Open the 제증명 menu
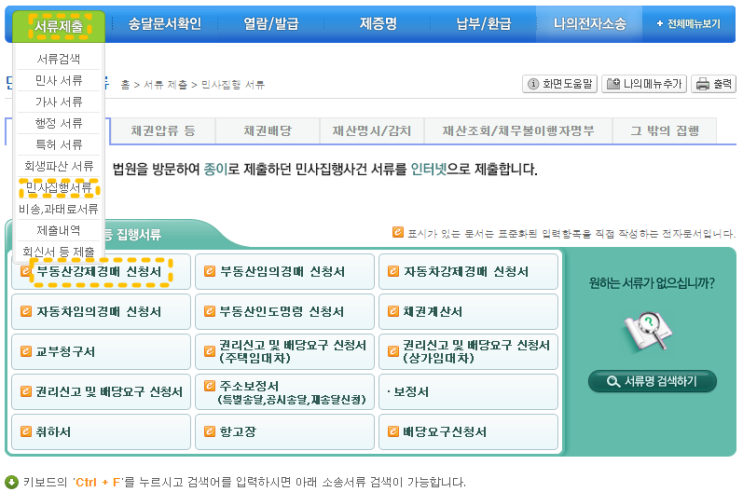 coord(378,24)
